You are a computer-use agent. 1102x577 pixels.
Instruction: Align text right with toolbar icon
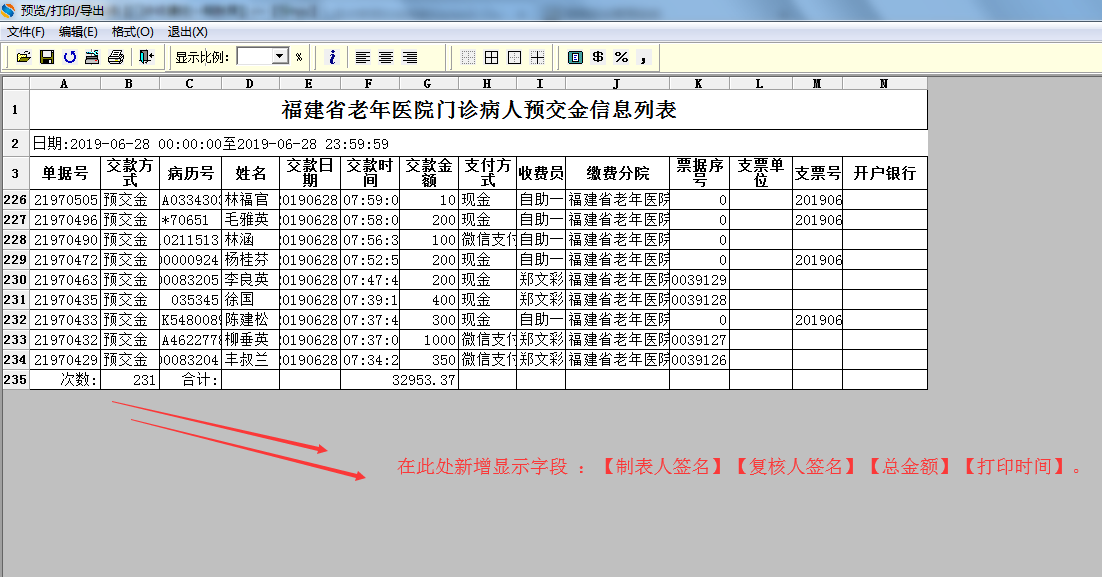click(x=410, y=58)
